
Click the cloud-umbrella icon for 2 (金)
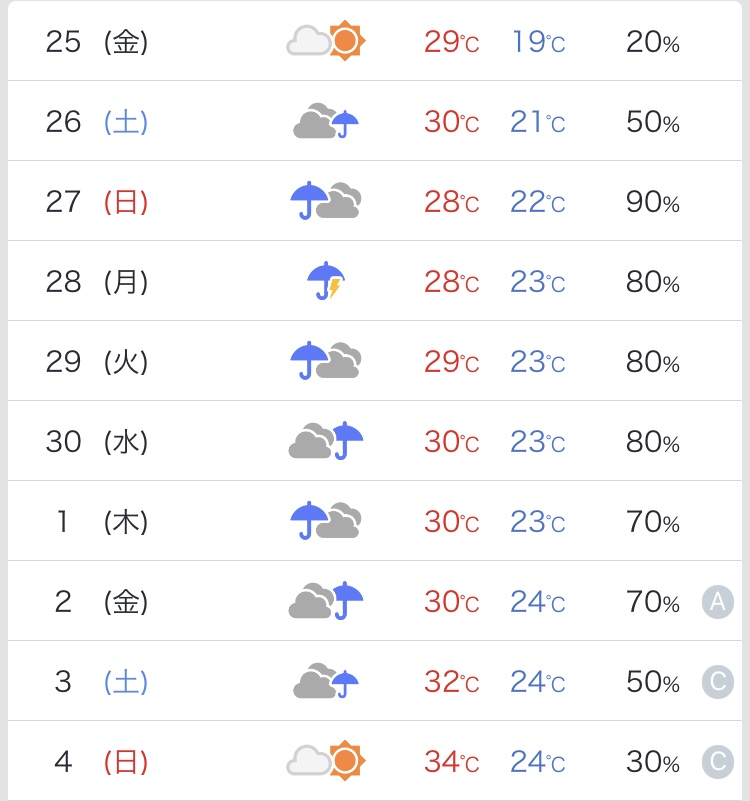point(326,601)
